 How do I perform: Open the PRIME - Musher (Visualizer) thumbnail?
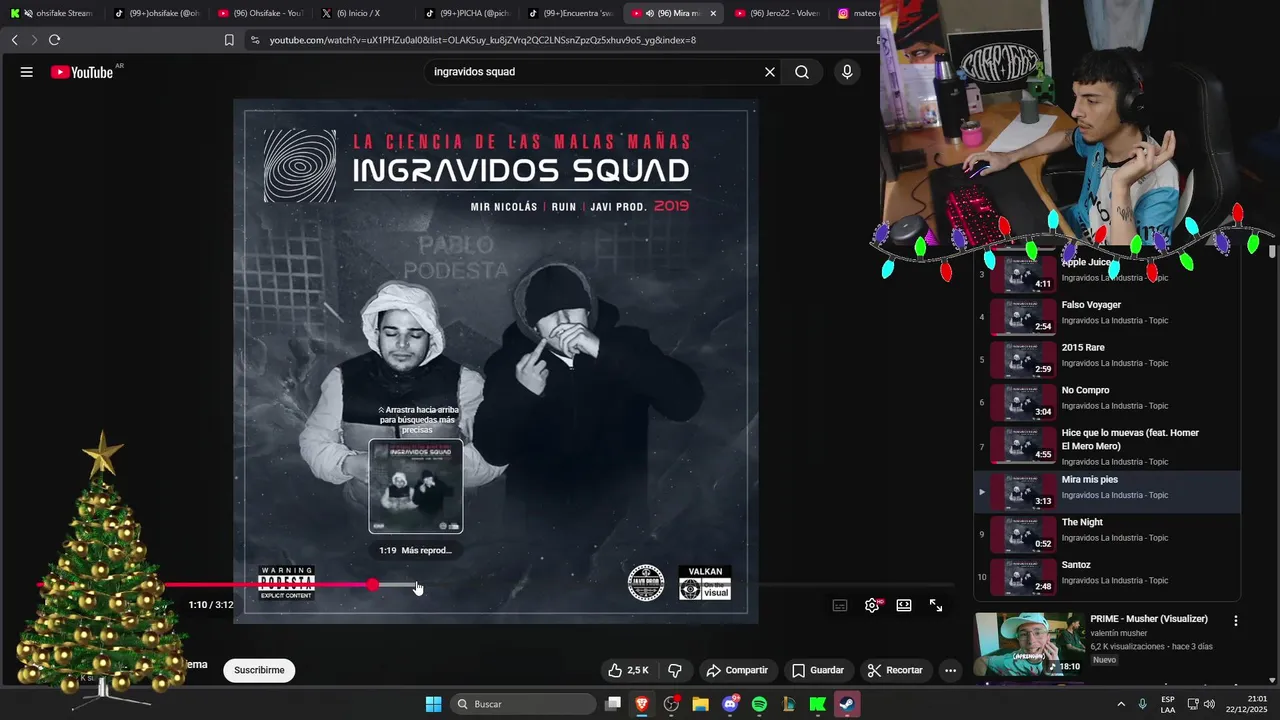tap(1029, 644)
